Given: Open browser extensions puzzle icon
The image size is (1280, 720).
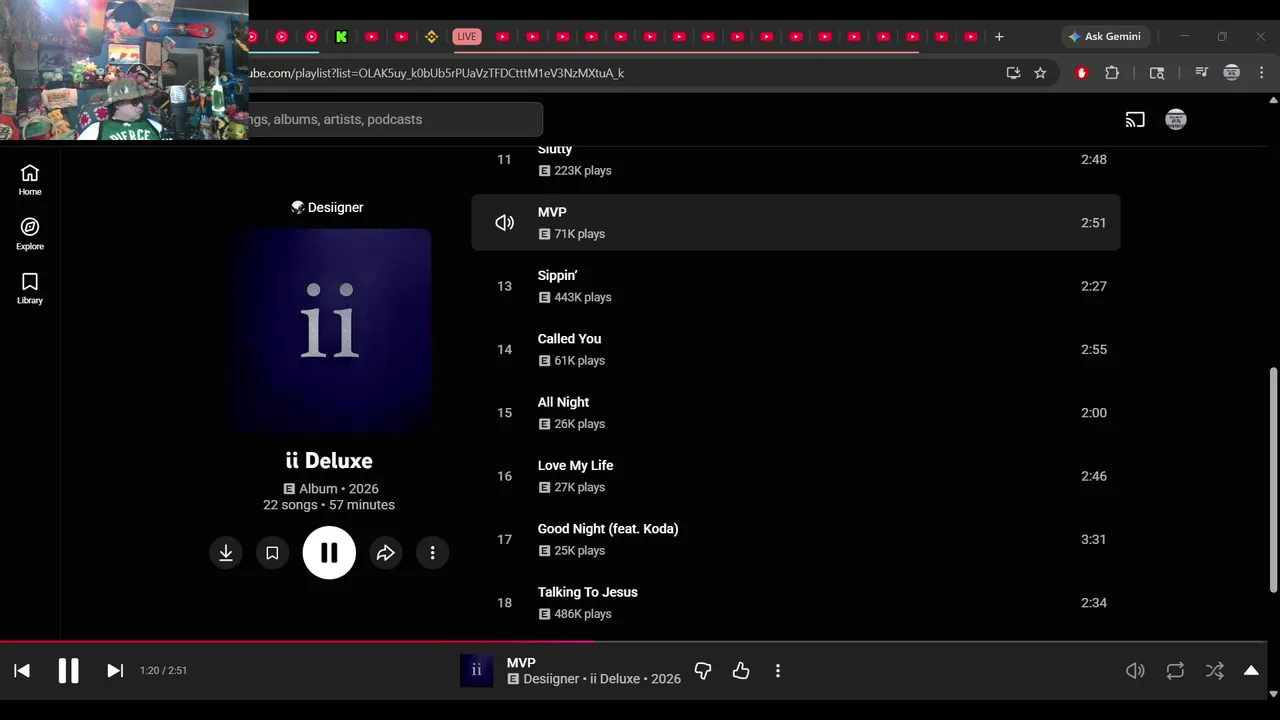Looking at the screenshot, I should point(1112,73).
